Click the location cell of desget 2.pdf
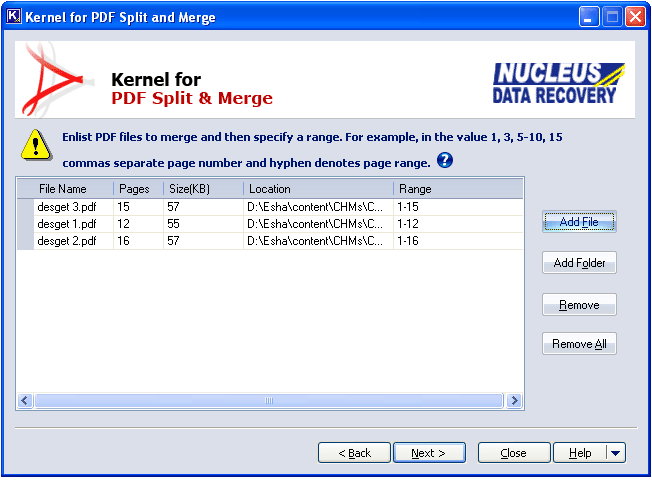The width and height of the screenshot is (652, 480). click(319, 241)
